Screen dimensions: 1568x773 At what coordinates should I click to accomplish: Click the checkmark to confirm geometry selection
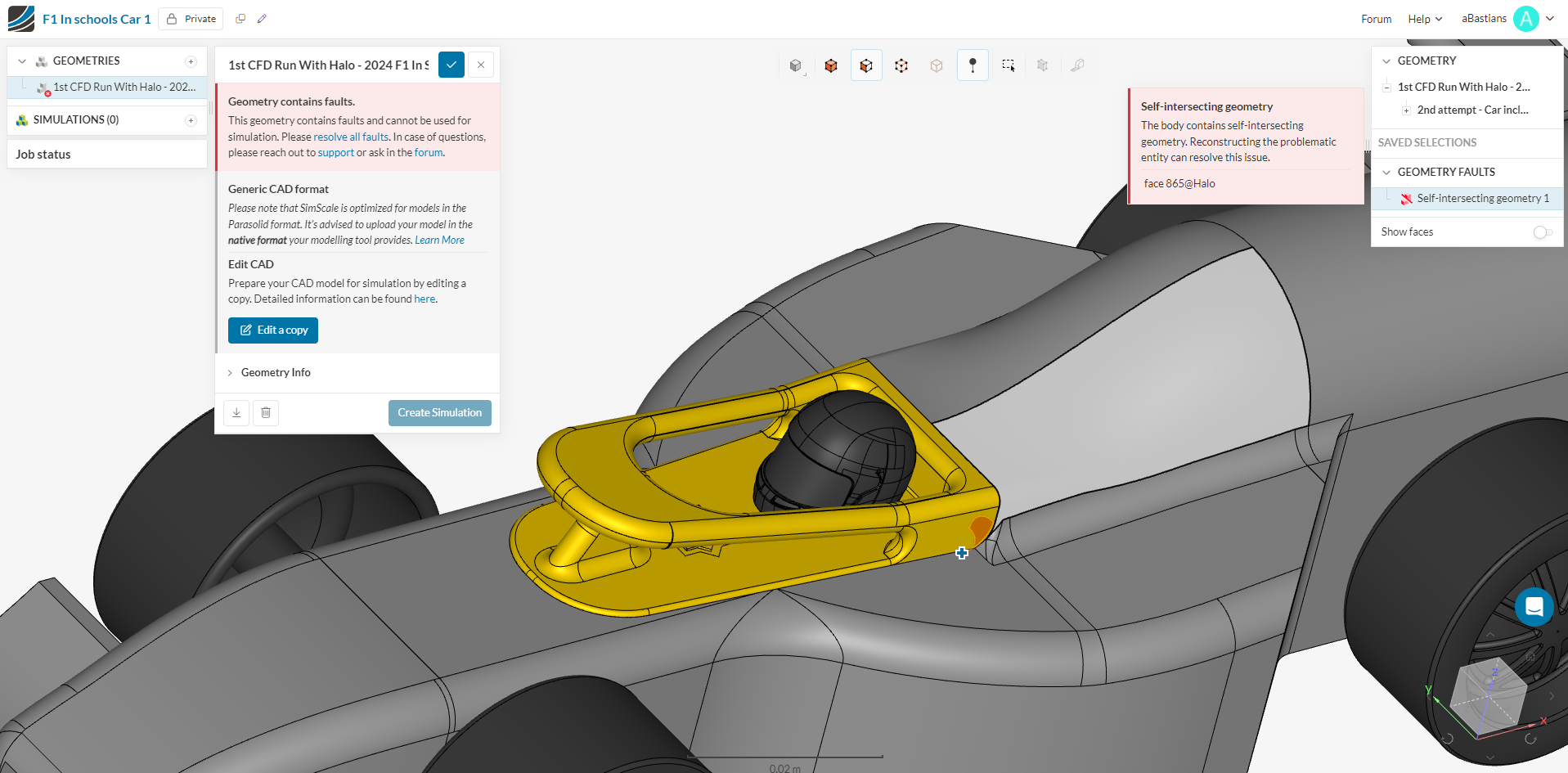coord(451,64)
